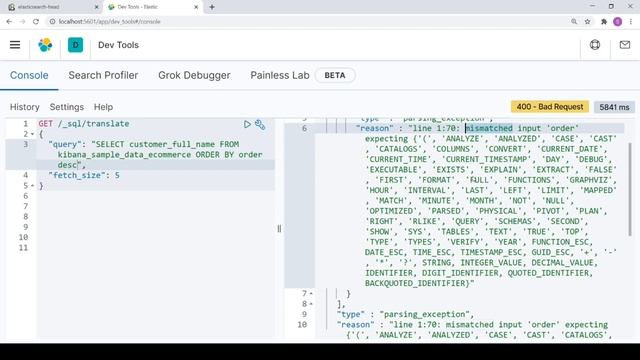Open the help lifebuoy icon
Viewport: 640px width, 360px height.
click(595, 45)
